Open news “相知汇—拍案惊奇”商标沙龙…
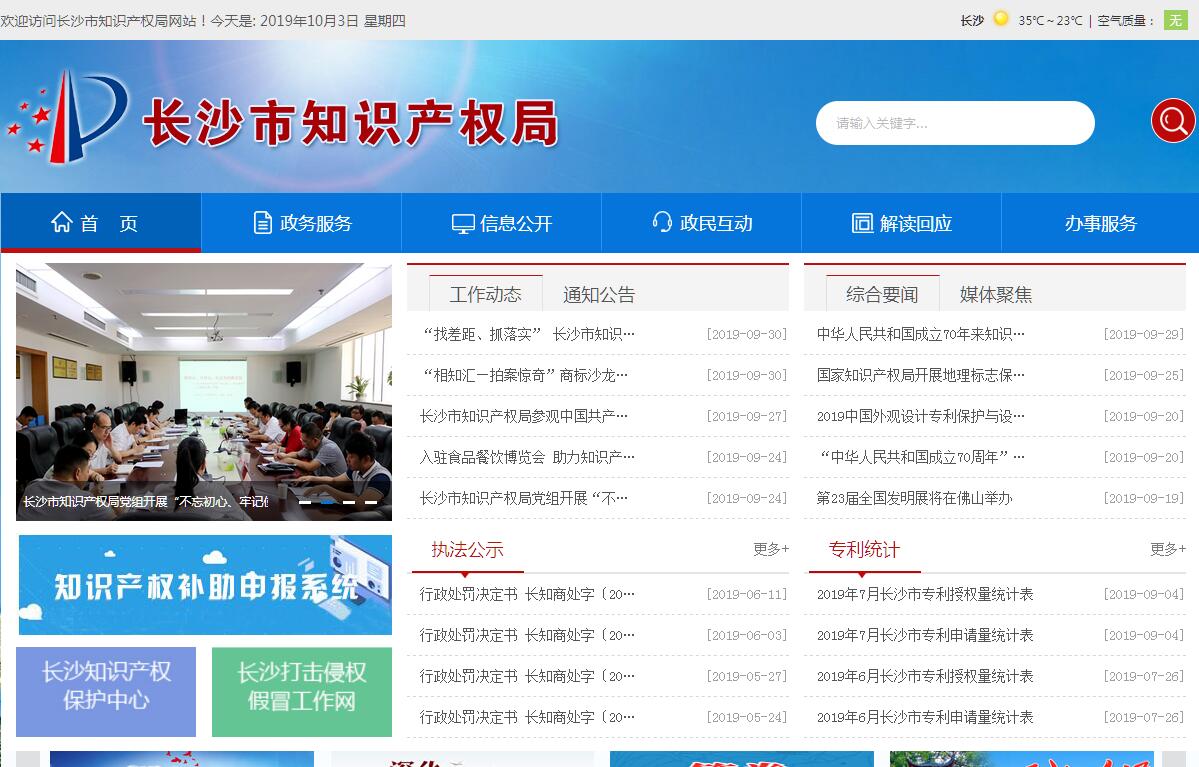 click(x=525, y=375)
